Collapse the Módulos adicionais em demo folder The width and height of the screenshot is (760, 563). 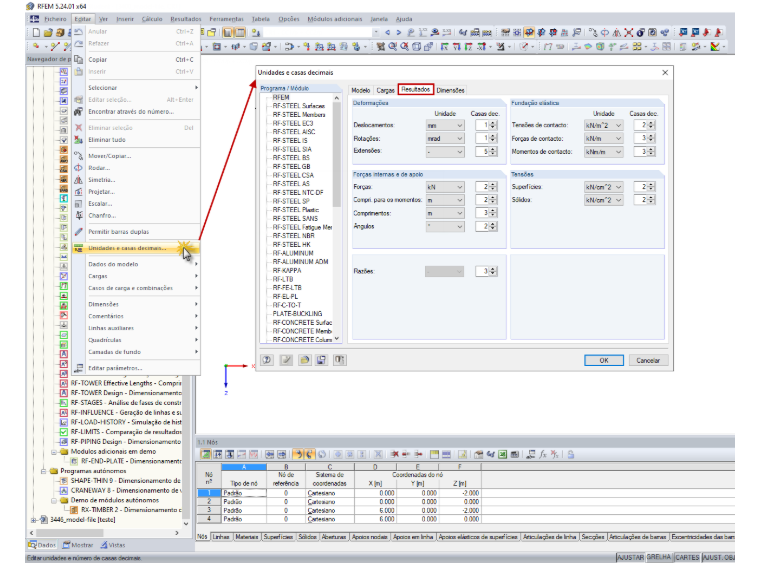tap(54, 452)
